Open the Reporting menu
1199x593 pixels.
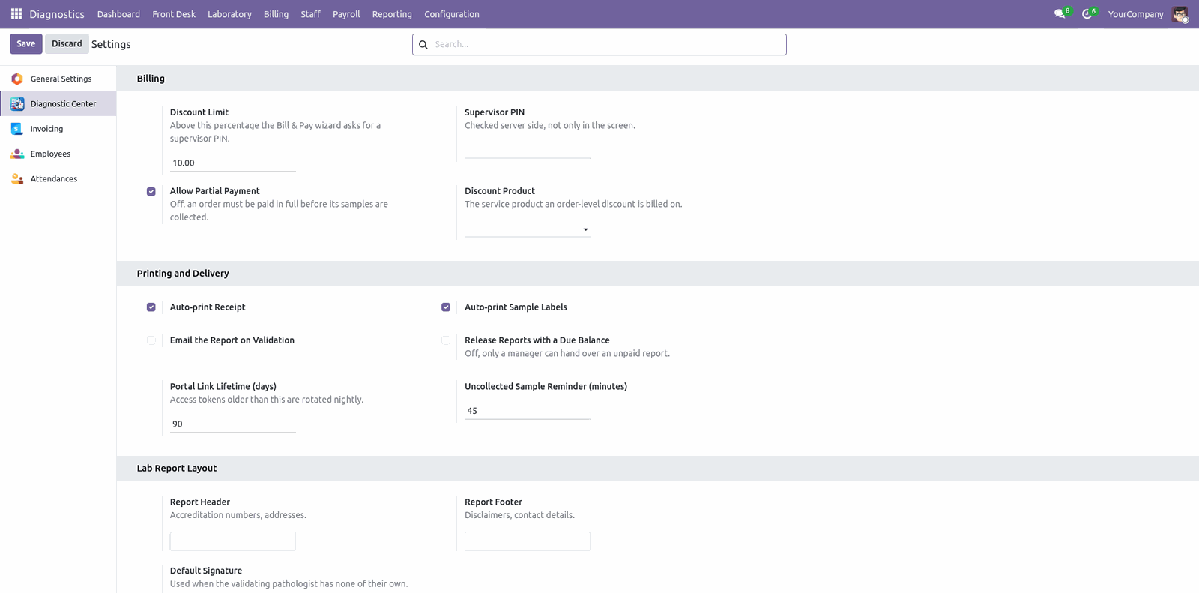[x=392, y=14]
